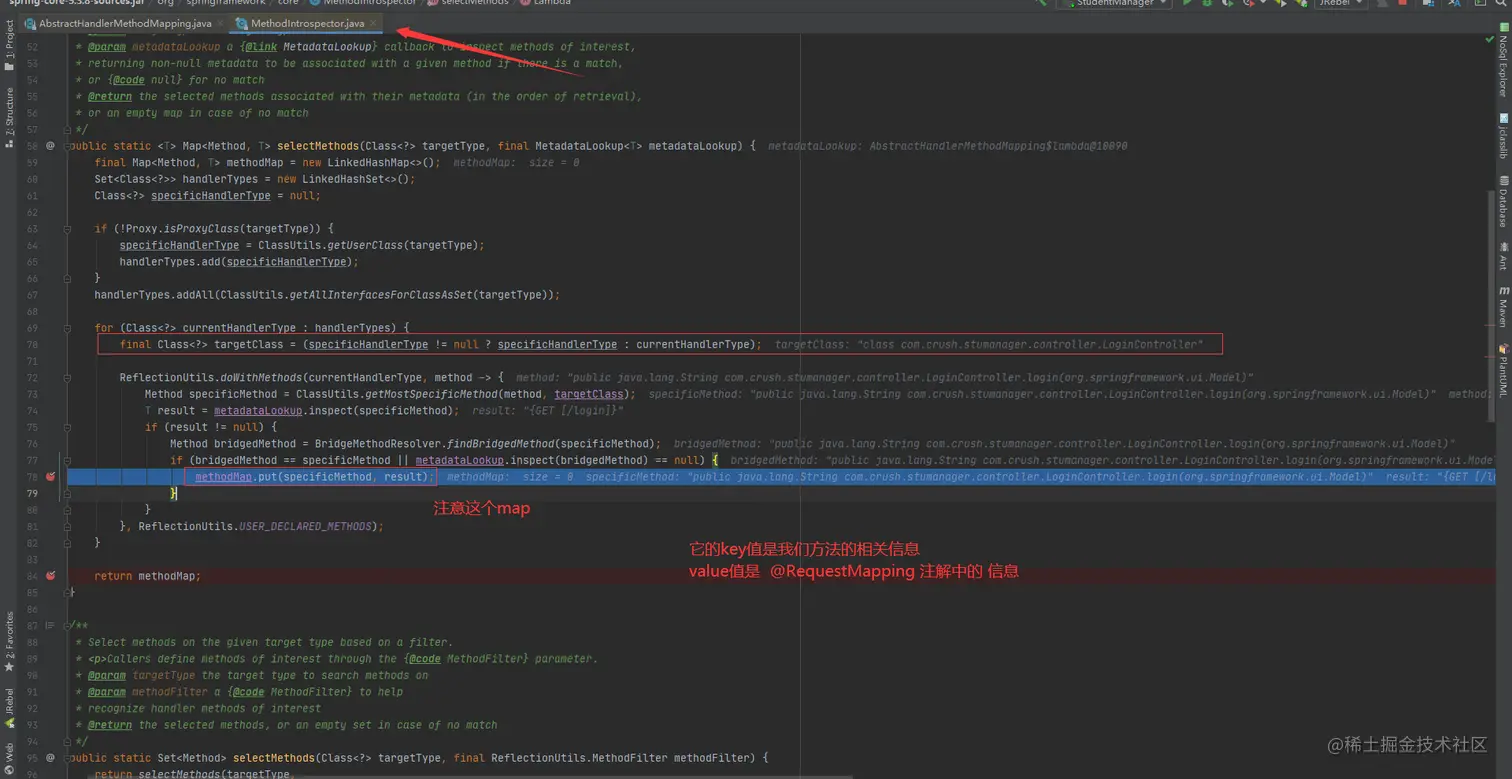Open the Ant tool window

(x=1502, y=256)
